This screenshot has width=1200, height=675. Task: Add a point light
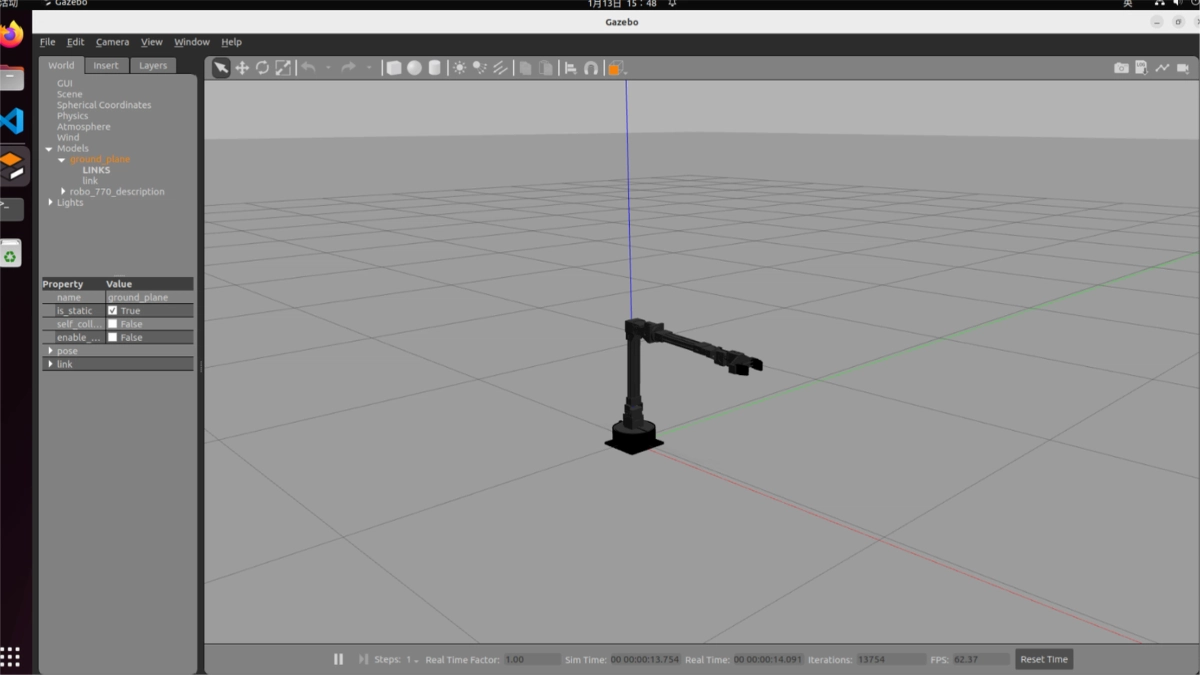tap(459, 68)
